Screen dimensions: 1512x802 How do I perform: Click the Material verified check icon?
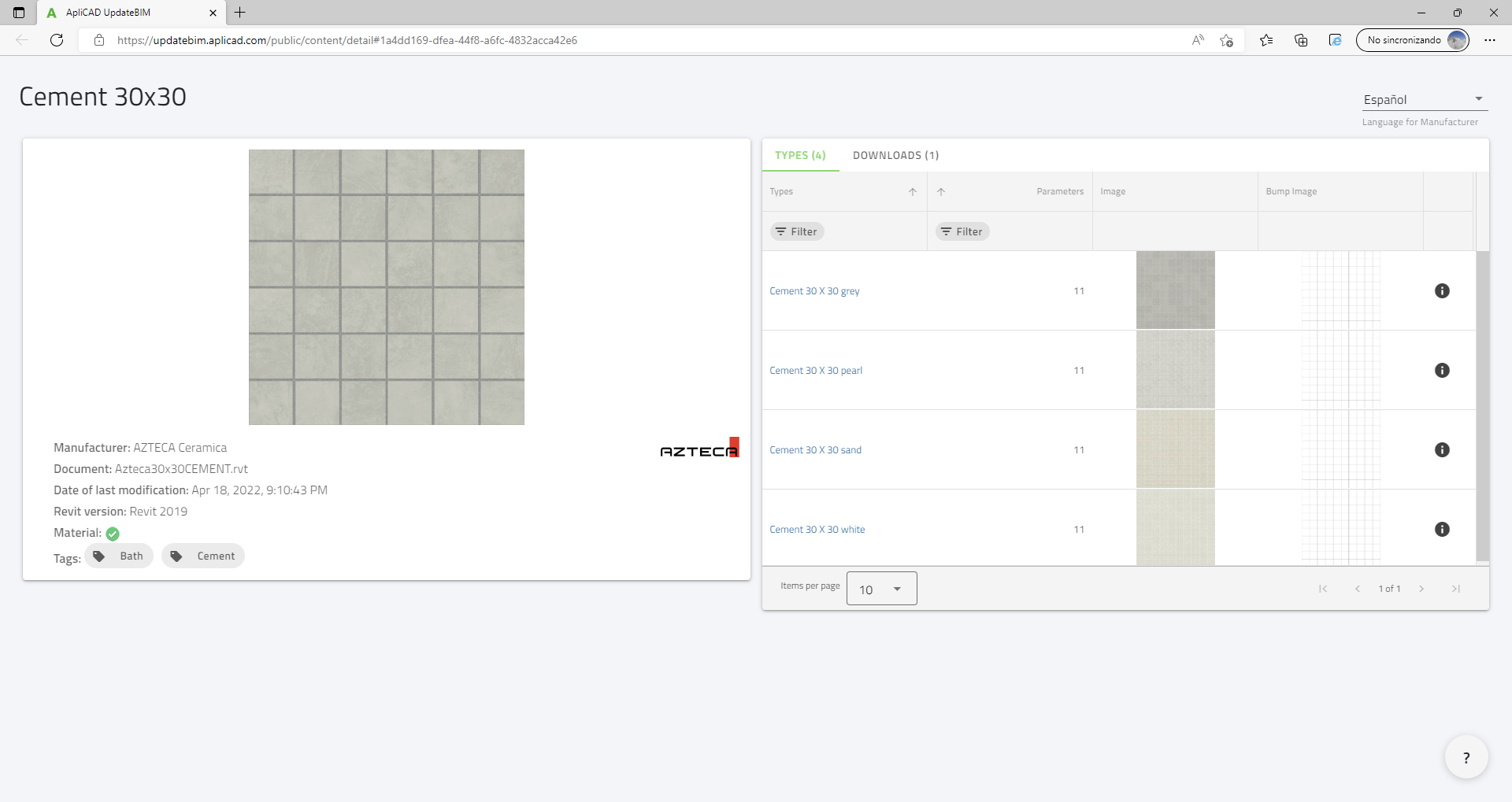[112, 533]
